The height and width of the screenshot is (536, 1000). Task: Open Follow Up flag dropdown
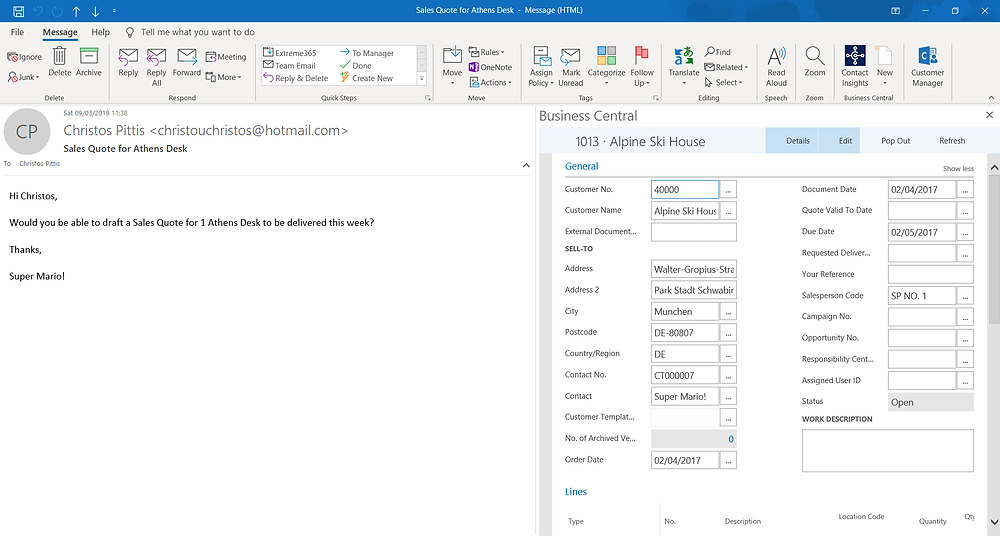(642, 67)
